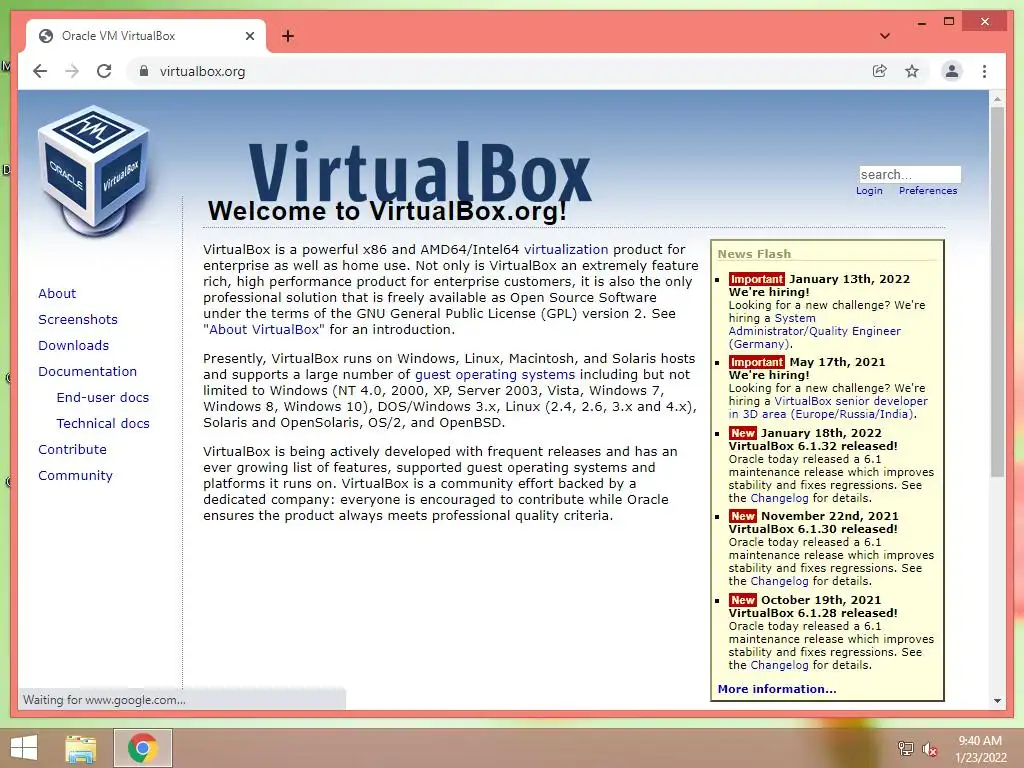Image resolution: width=1024 pixels, height=768 pixels.
Task: Follow the virtualization link
Action: pyautogui.click(x=566, y=249)
